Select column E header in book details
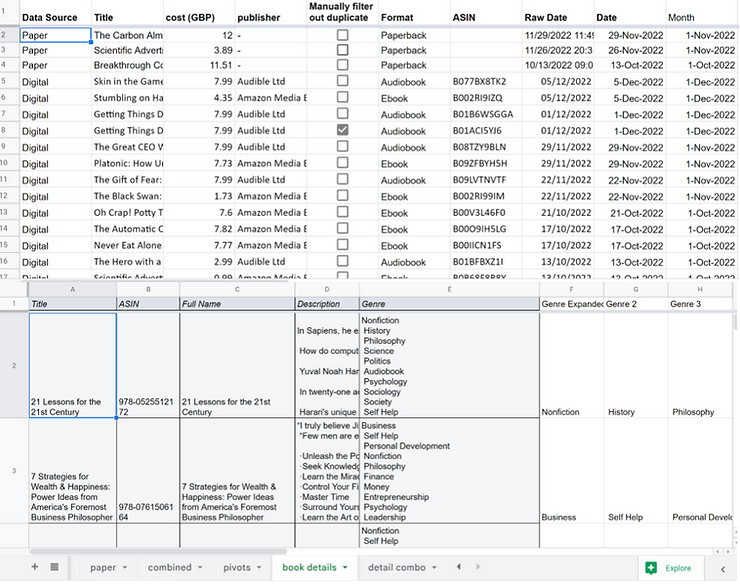Screen dimensions: 740x585 [449, 289]
